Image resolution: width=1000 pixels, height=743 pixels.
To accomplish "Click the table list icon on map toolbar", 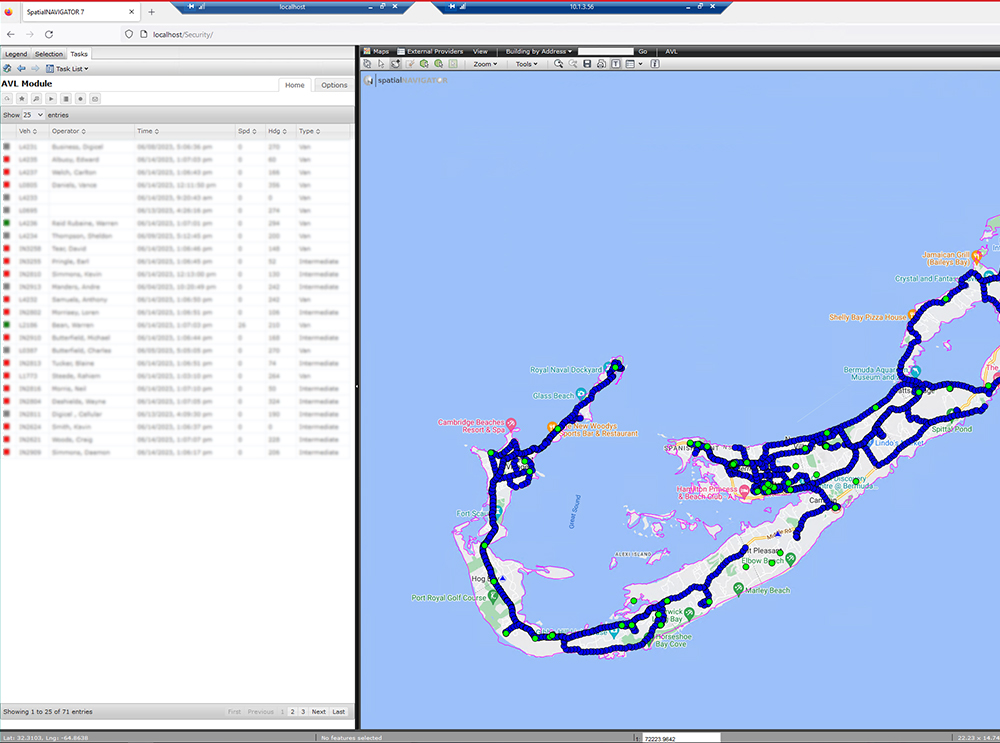I will (x=630, y=64).
